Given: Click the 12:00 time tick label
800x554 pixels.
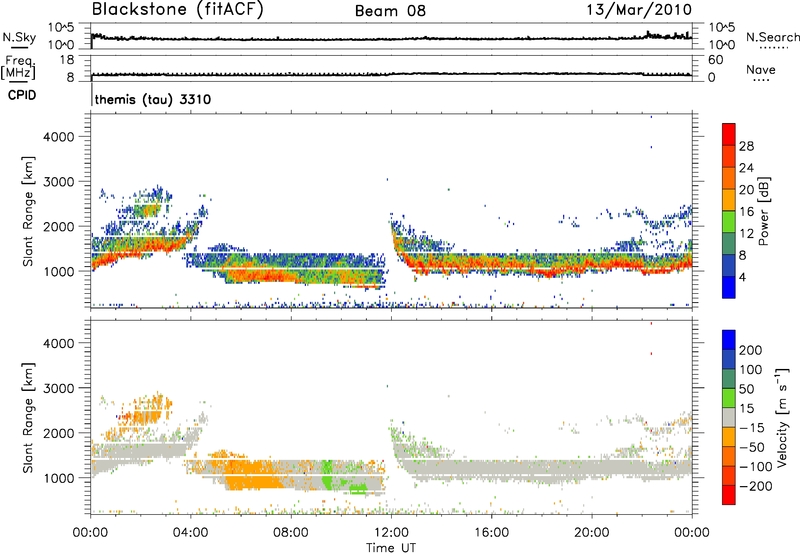Looking at the screenshot, I should point(391,533).
